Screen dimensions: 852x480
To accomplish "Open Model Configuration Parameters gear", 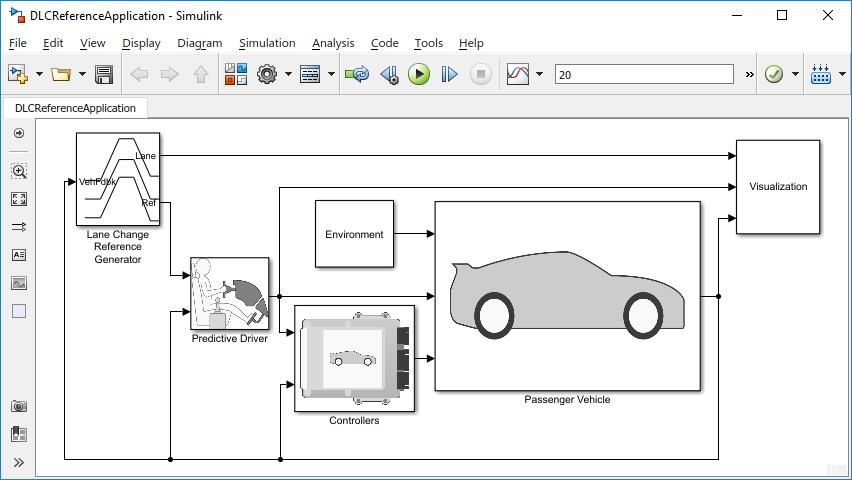I will [x=267, y=74].
